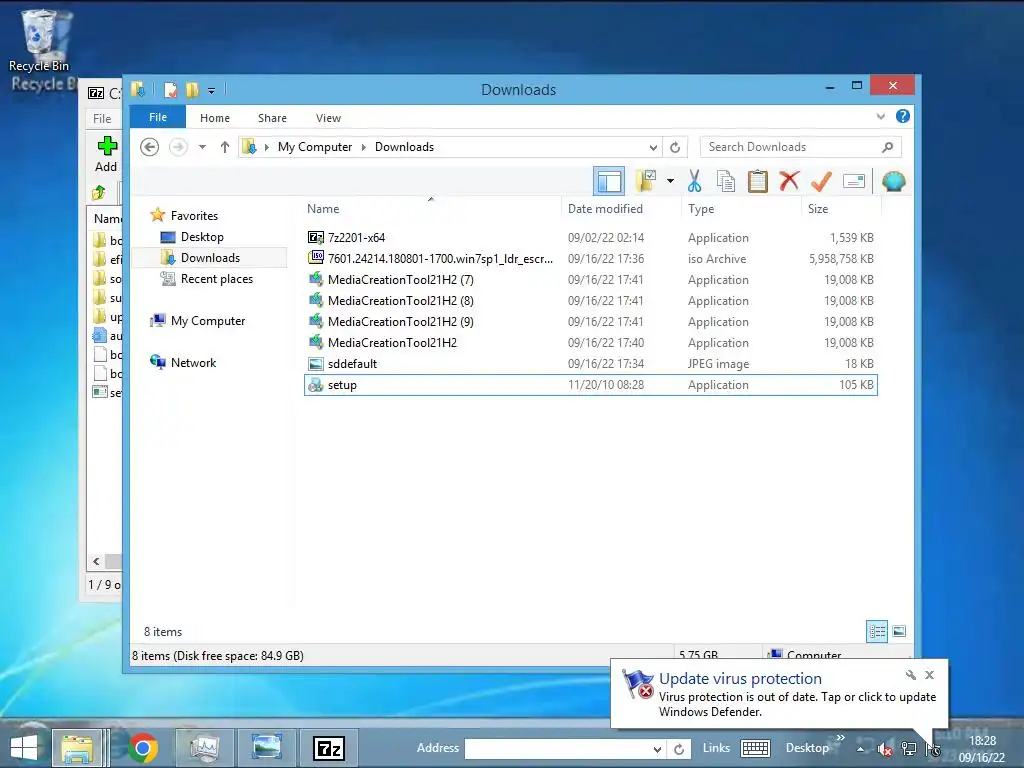Select the MediaCreationTool21H2 (8) file
This screenshot has width=1024, height=768.
point(591,300)
